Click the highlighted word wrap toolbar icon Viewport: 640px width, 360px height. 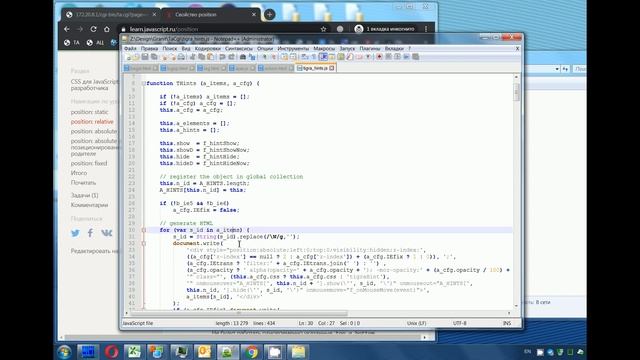(323, 57)
